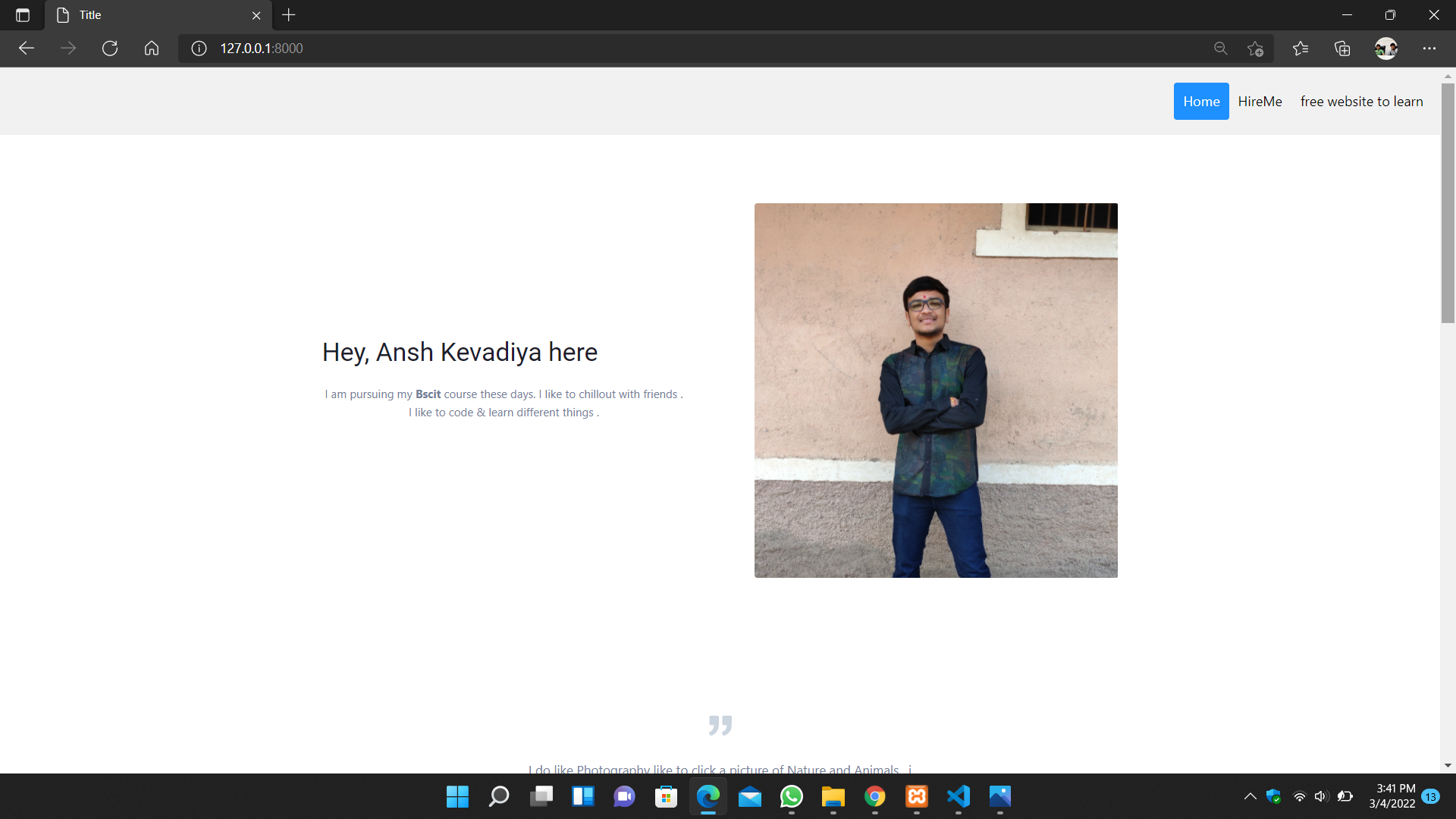This screenshot has width=1456, height=819.
Task: Click the zoom out magnifier icon
Action: pyautogui.click(x=1220, y=49)
